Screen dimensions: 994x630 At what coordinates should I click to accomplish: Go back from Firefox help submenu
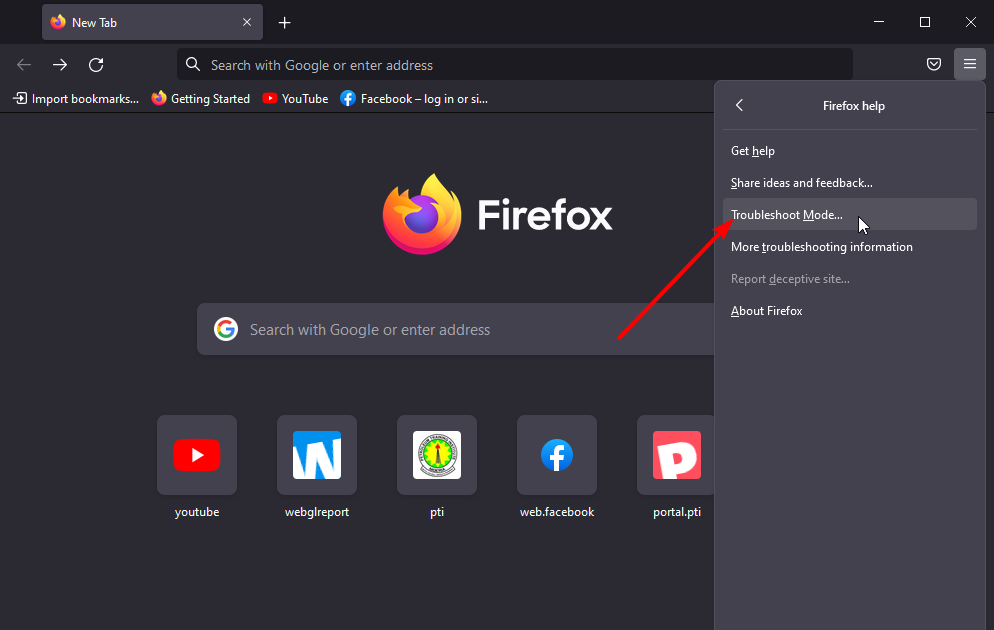click(x=739, y=105)
